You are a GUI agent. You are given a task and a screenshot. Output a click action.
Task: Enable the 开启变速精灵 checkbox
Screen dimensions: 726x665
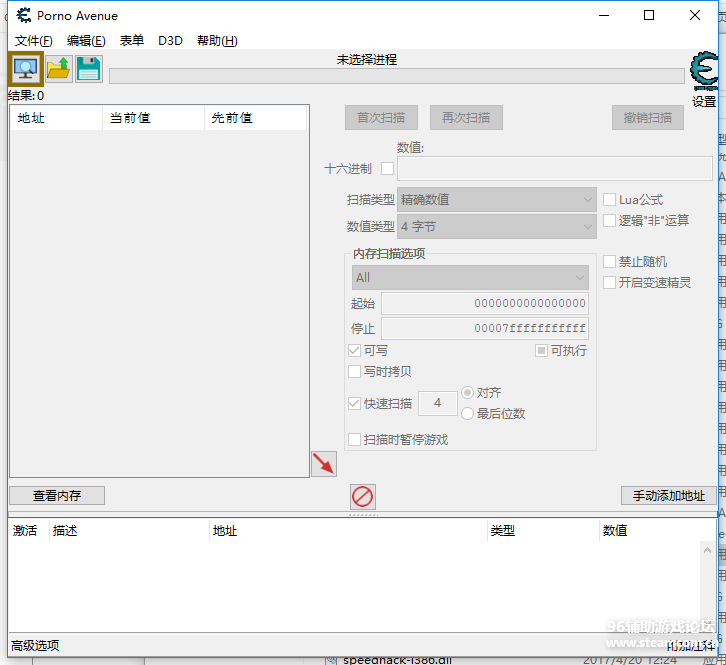610,283
